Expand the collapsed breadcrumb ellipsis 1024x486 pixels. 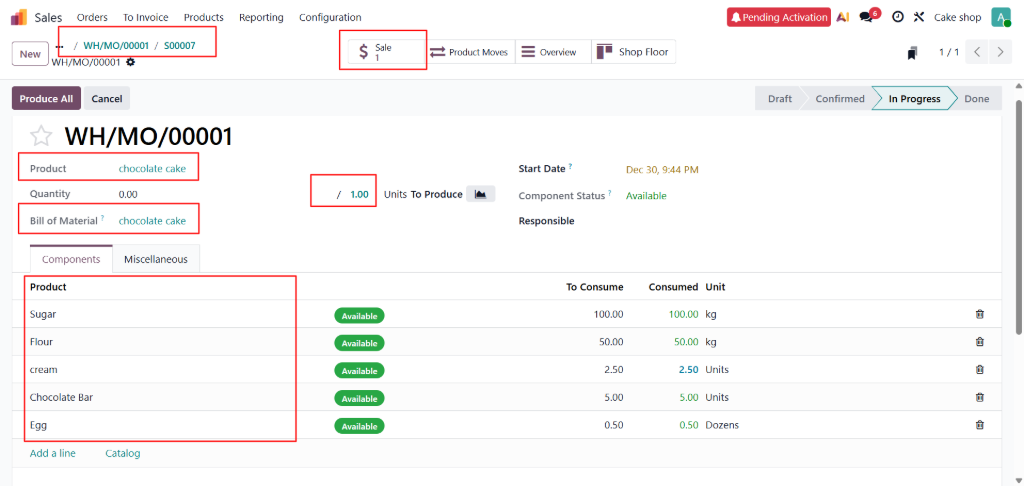tap(59, 46)
